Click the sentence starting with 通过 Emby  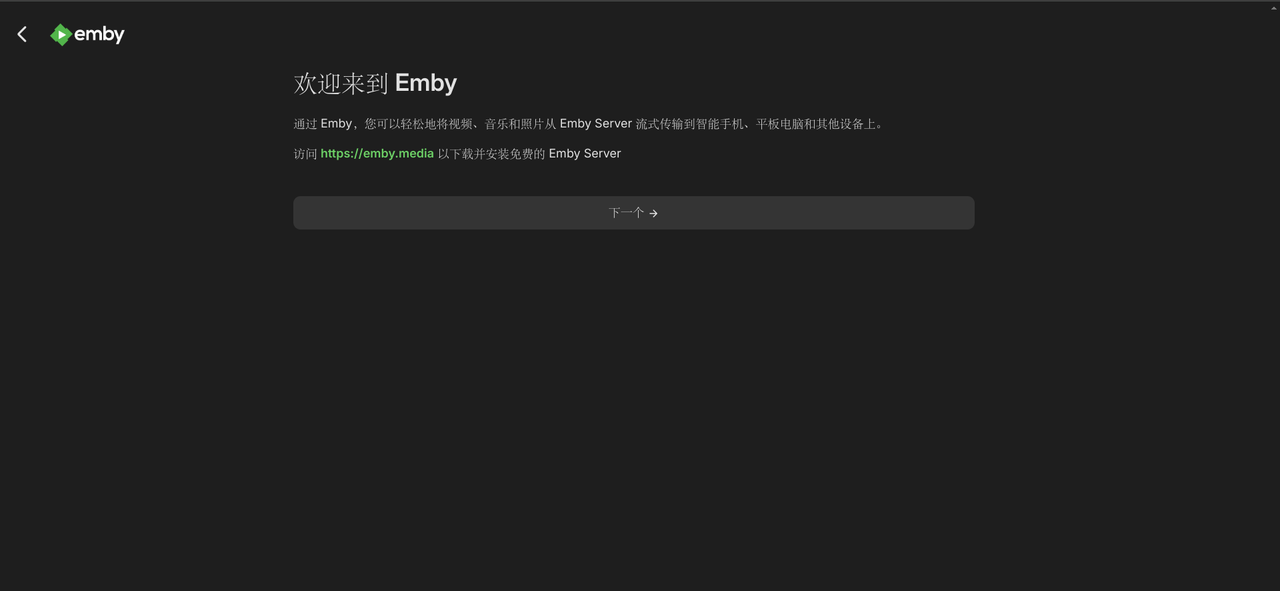click(588, 124)
